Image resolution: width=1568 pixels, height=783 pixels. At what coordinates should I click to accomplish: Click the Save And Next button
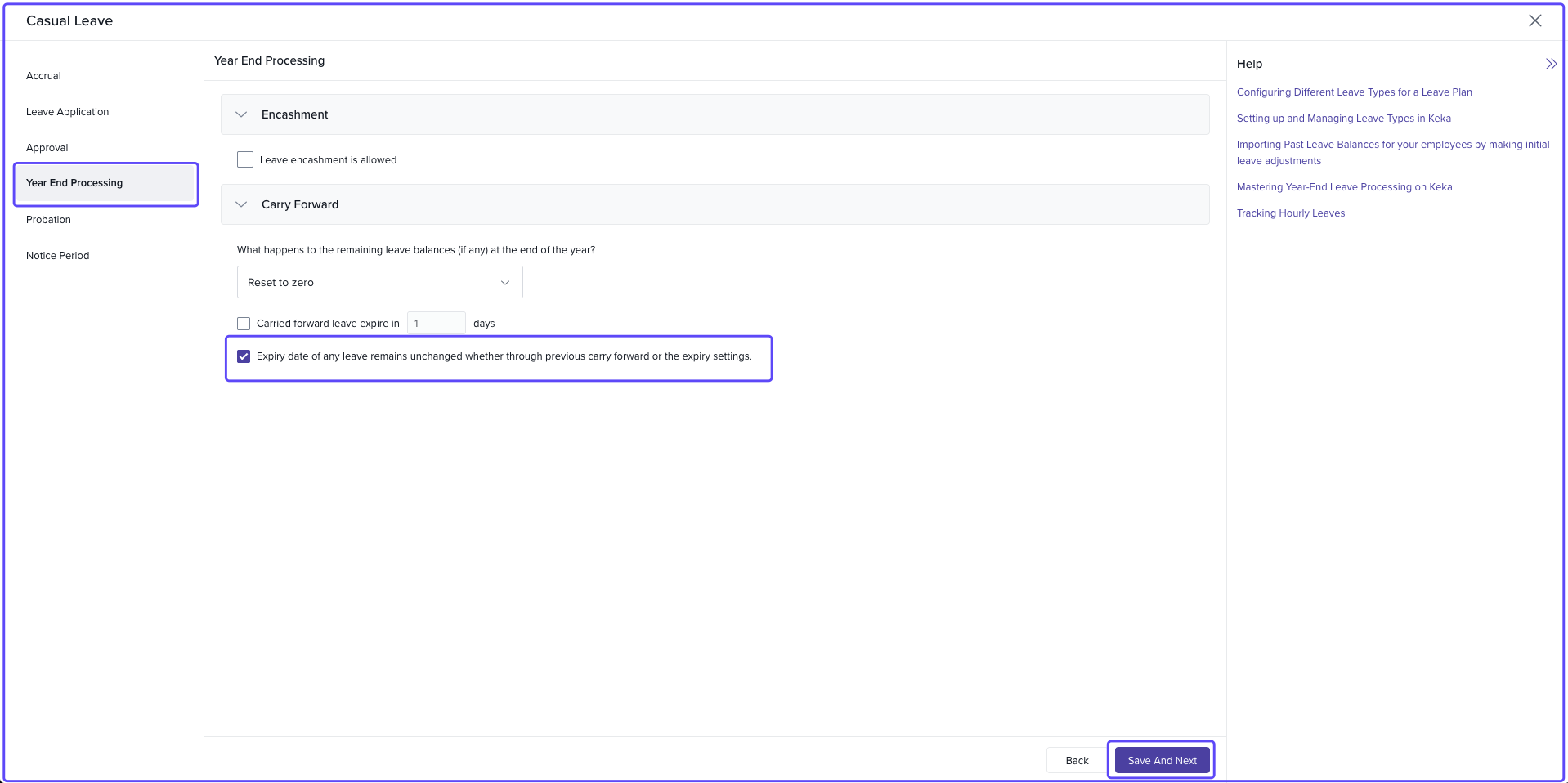pyautogui.click(x=1161, y=760)
